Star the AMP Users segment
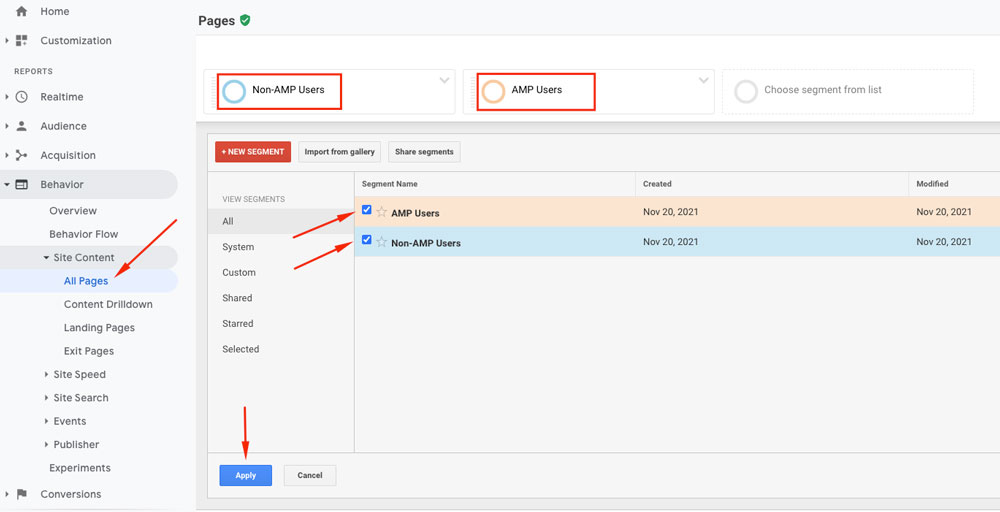 coord(381,212)
